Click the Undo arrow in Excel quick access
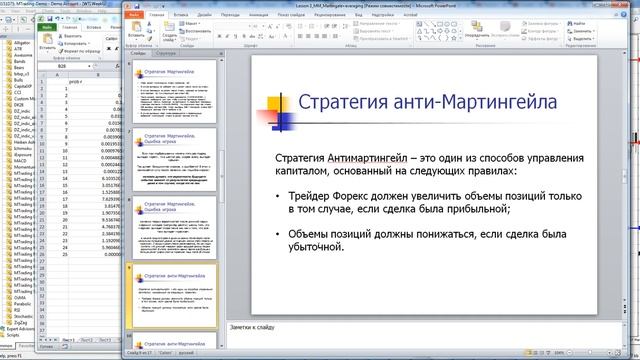 pyautogui.click(x=58, y=19)
